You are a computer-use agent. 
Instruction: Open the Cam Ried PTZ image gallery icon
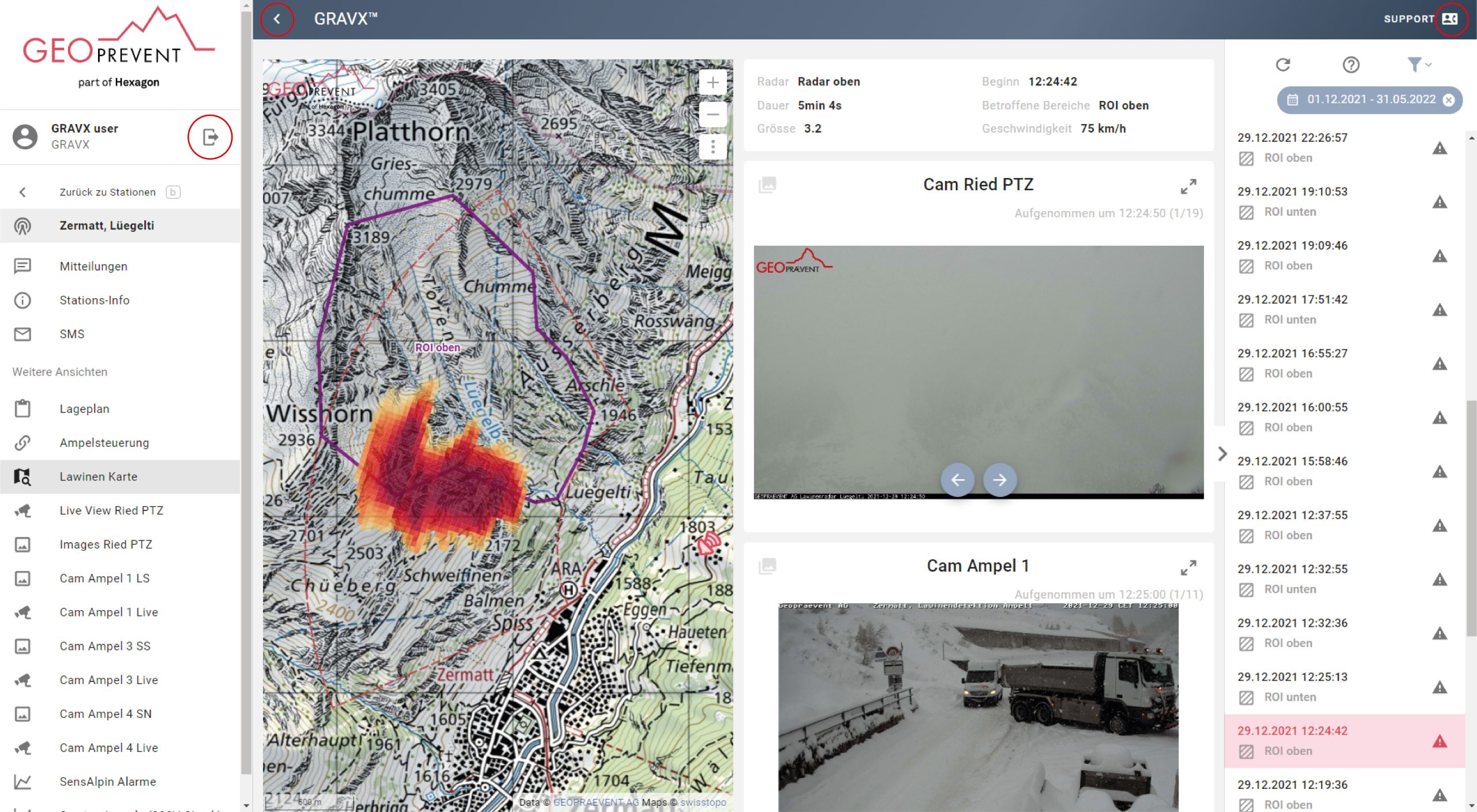click(767, 185)
